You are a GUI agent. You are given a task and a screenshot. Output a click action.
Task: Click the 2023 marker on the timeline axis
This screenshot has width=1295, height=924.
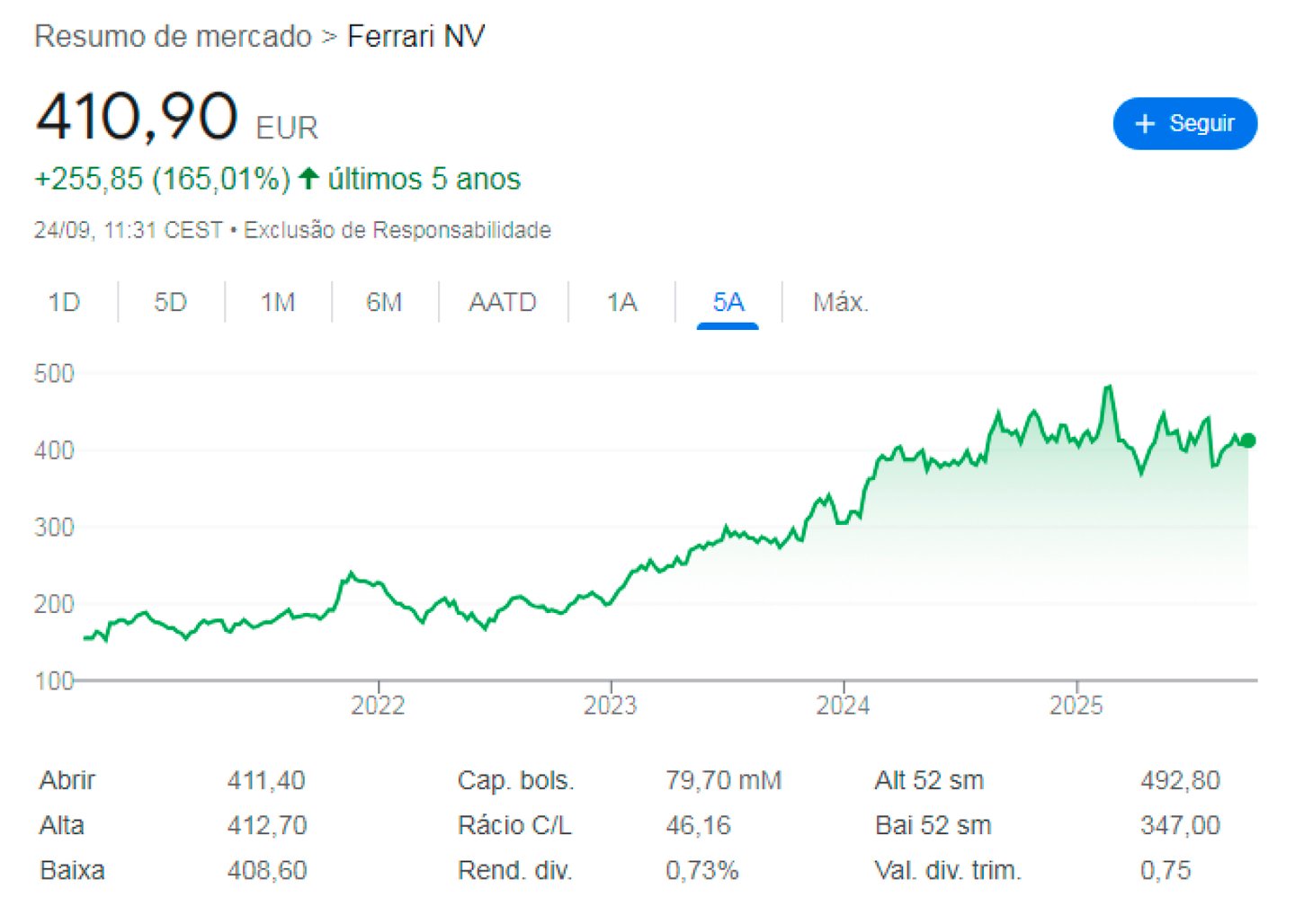(611, 705)
